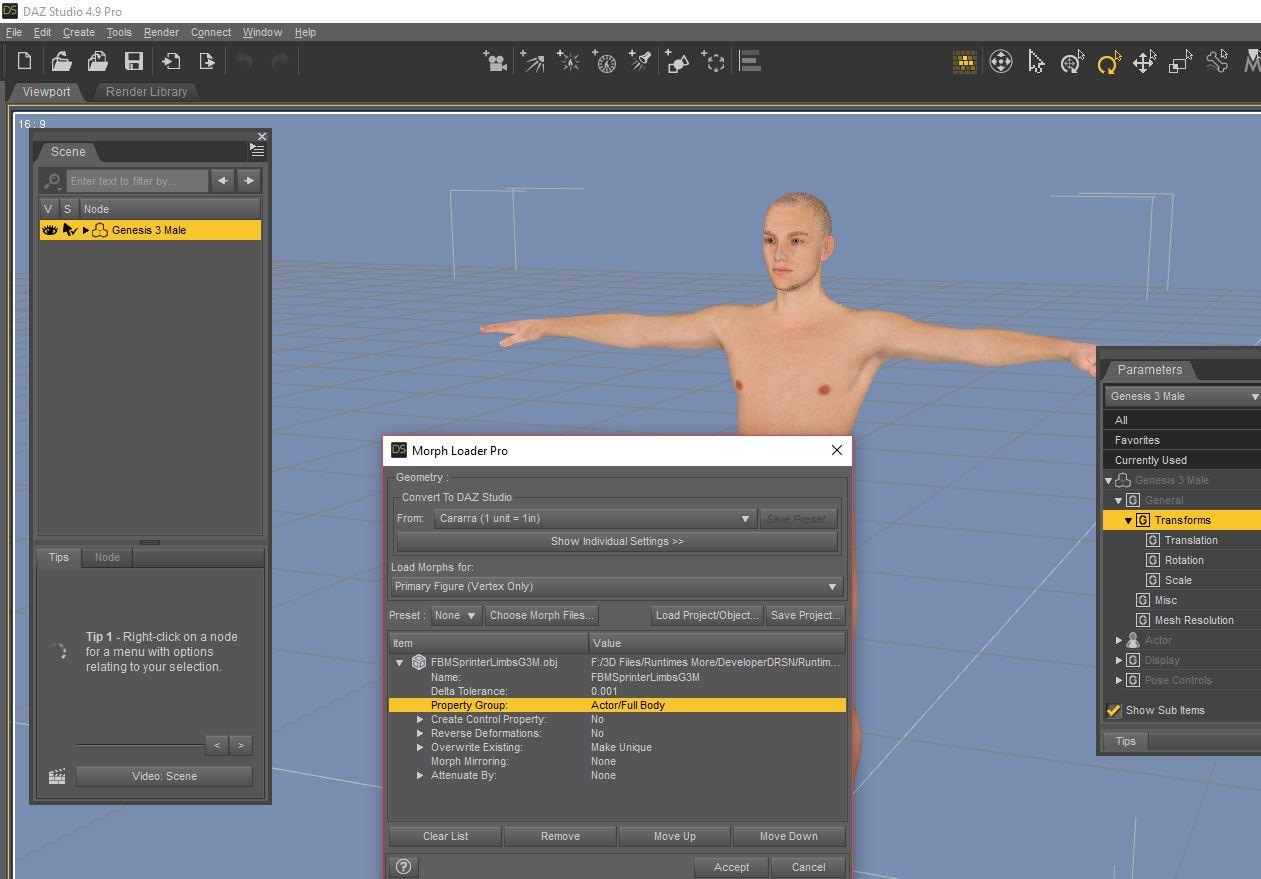
Task: Click the Scene filter text field
Action: [137, 181]
